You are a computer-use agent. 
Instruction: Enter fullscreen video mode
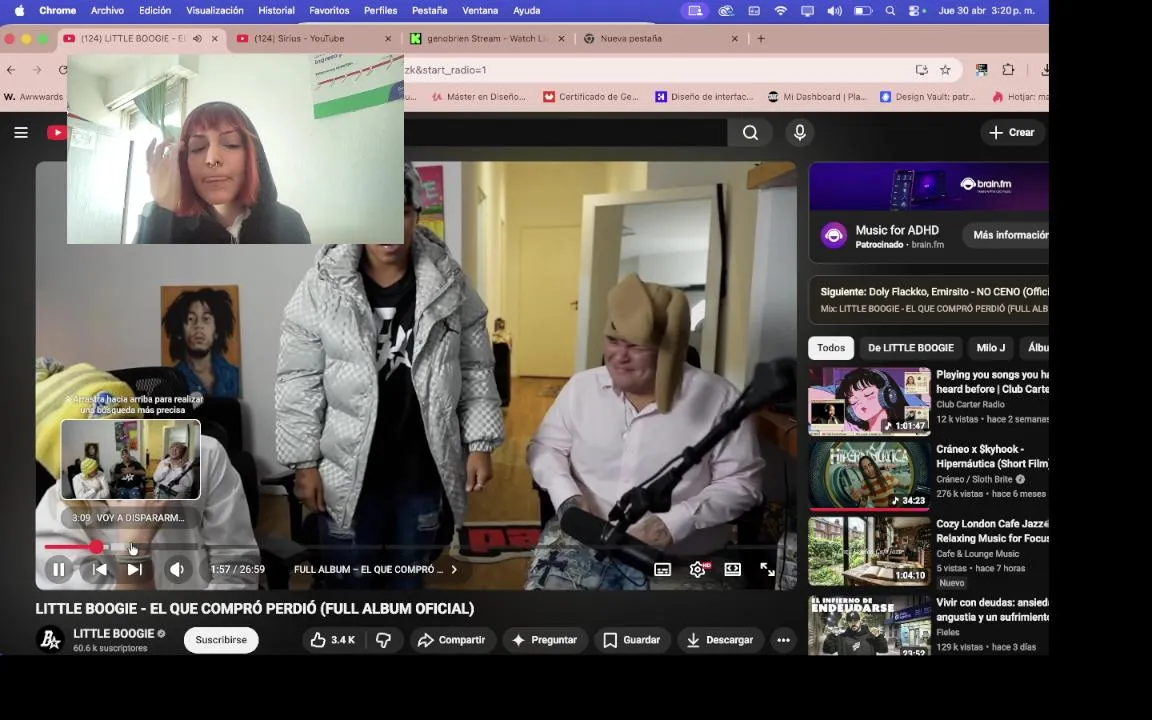point(767,569)
